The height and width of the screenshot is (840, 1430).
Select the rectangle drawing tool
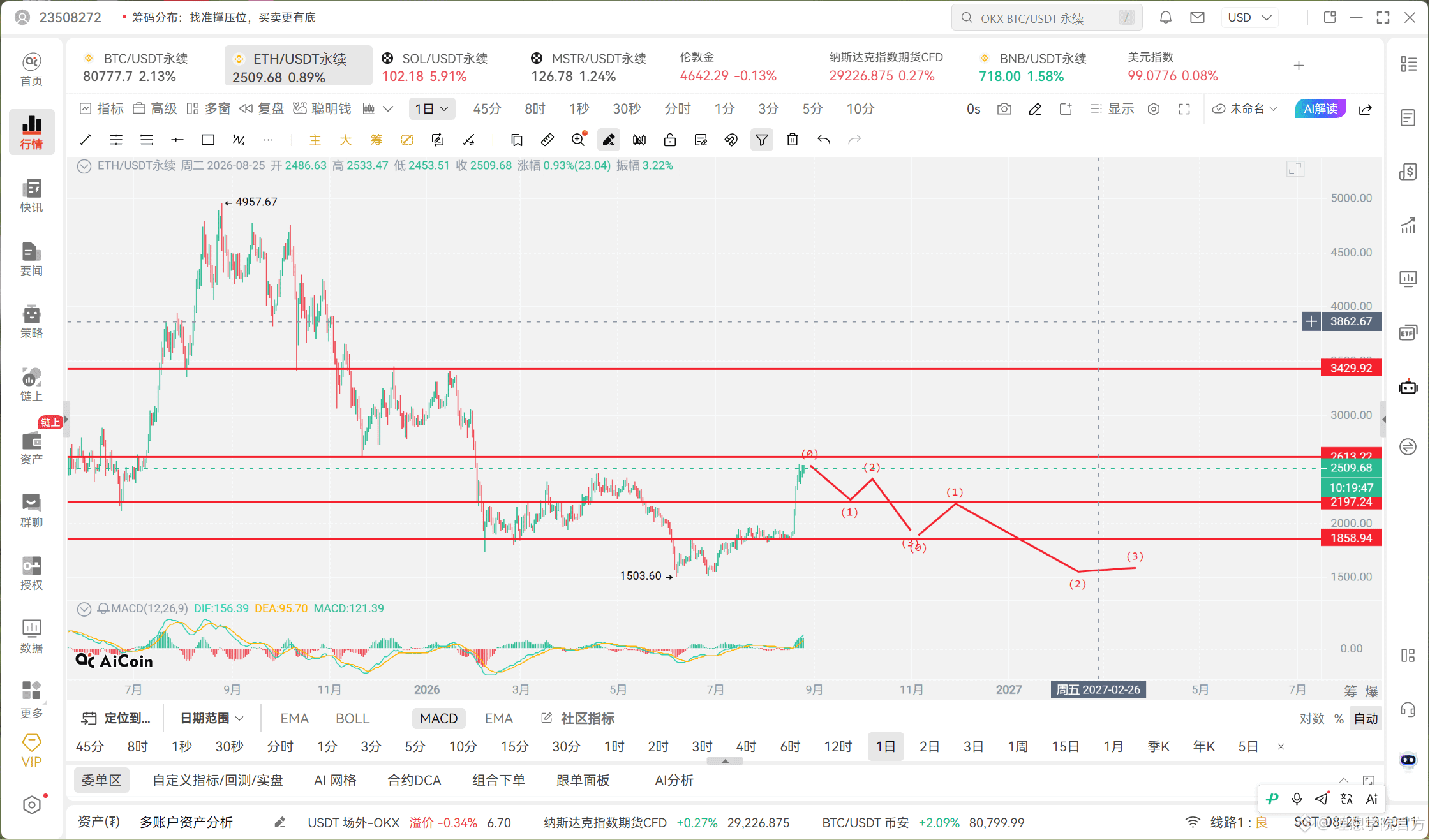click(208, 140)
